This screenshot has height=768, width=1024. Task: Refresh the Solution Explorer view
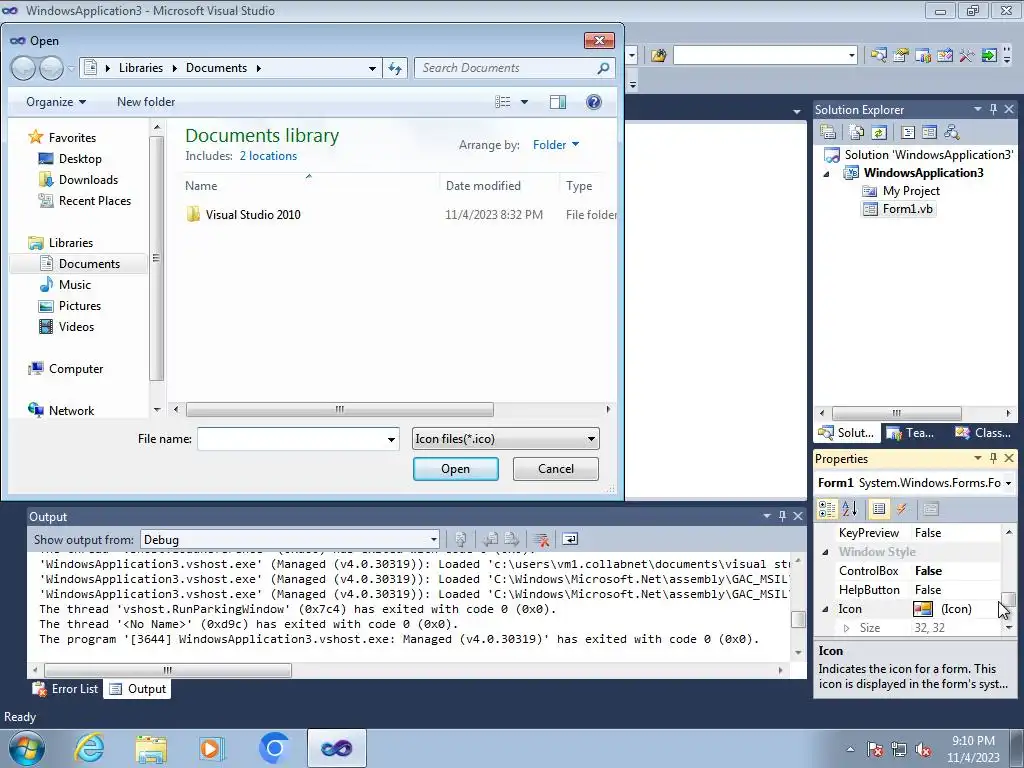click(878, 132)
